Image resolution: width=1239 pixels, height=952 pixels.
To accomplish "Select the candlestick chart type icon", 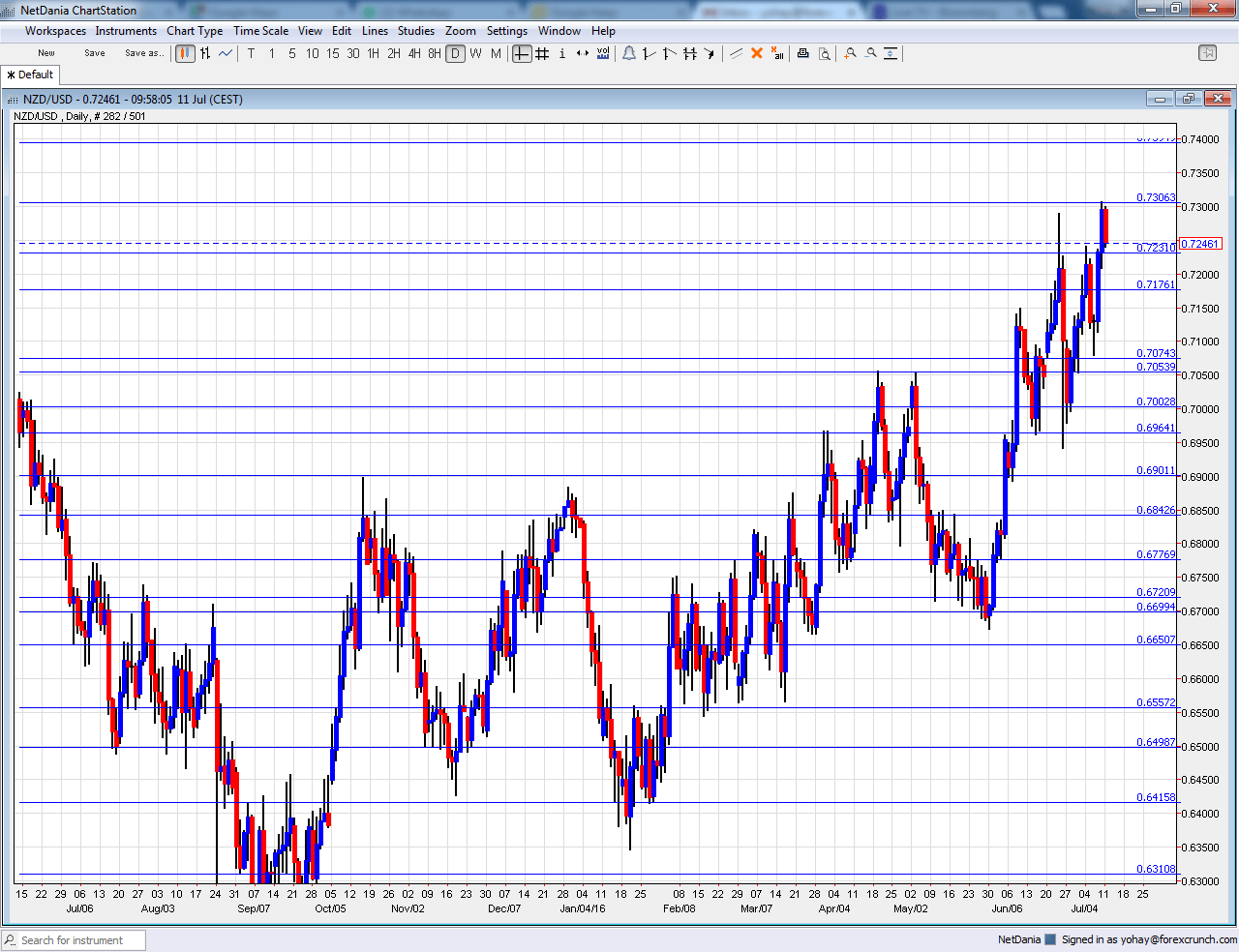I will click(x=184, y=53).
